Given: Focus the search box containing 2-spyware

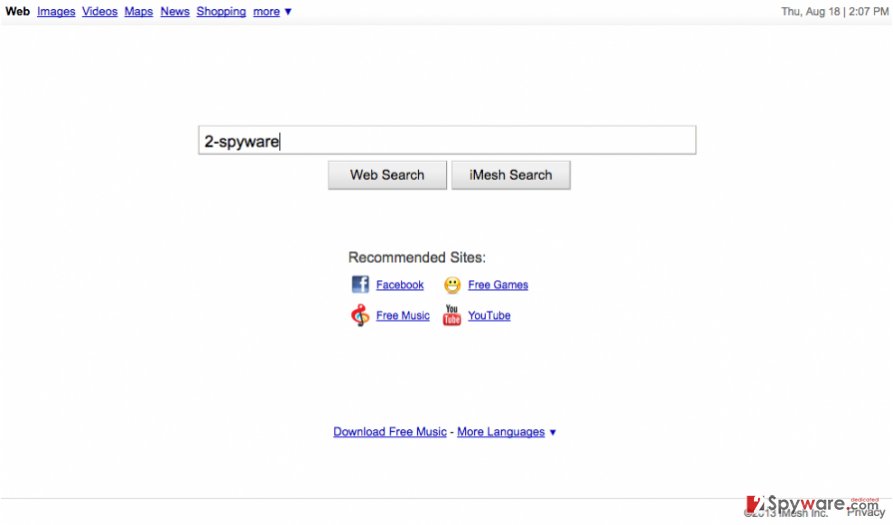Looking at the screenshot, I should tap(447, 140).
